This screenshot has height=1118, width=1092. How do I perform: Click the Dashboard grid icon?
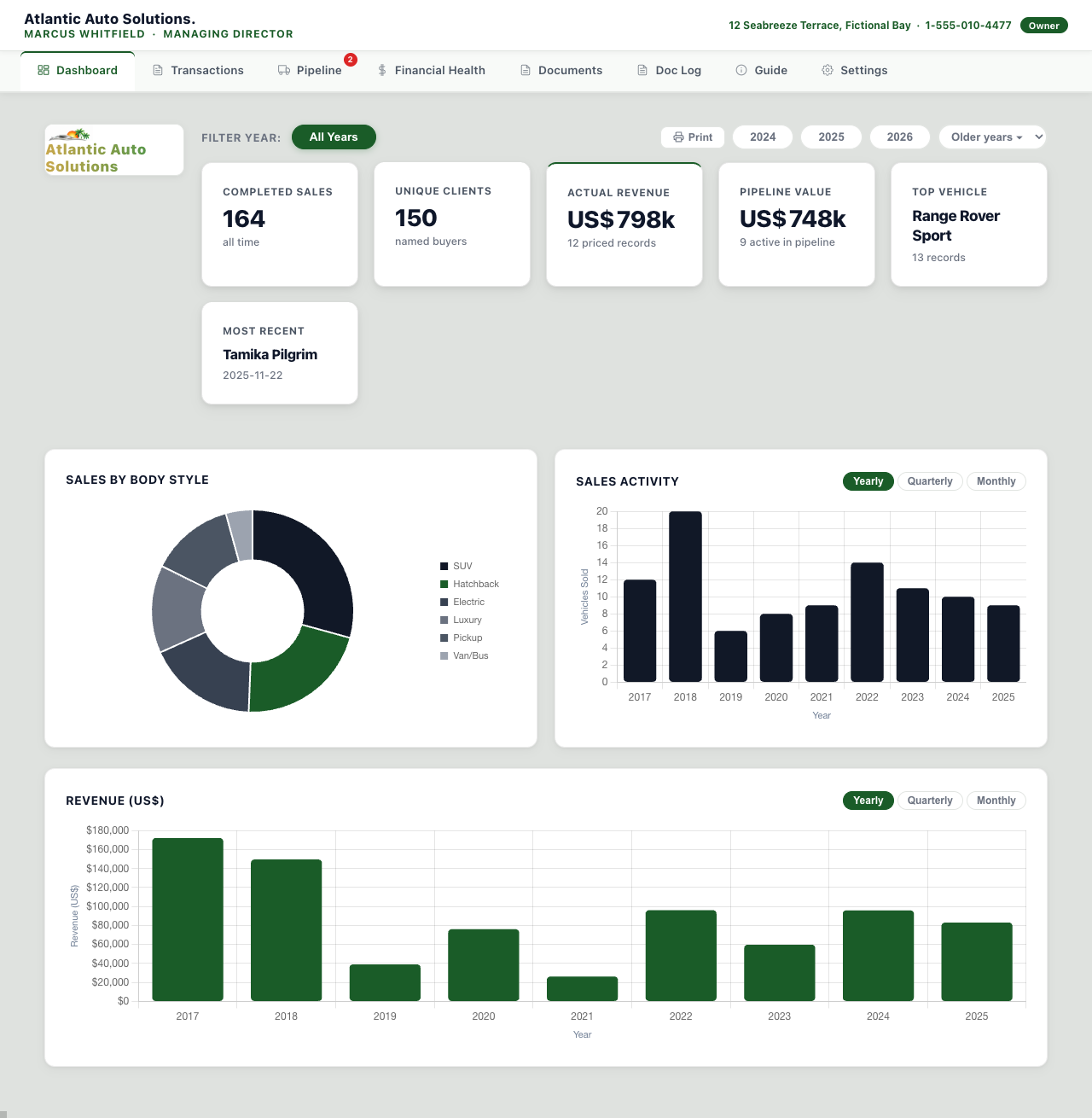44,70
